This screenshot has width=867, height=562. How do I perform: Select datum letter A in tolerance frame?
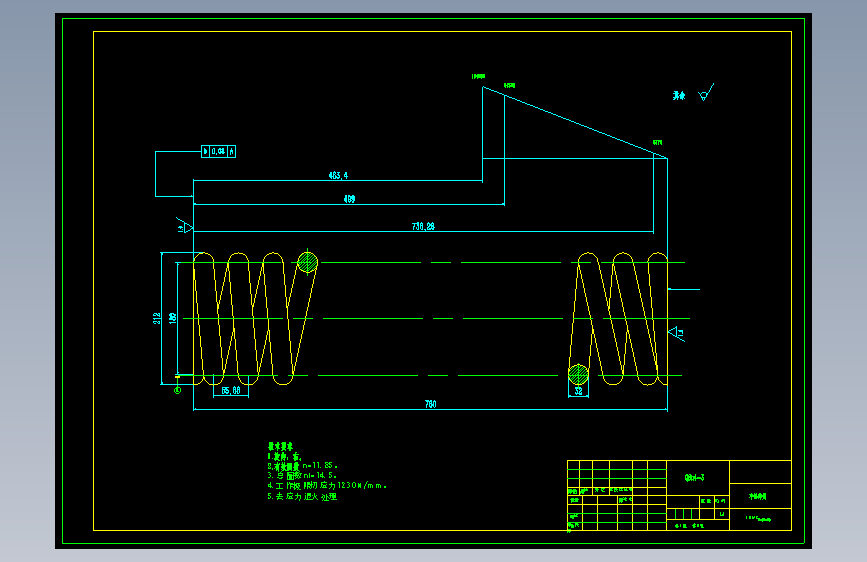(x=232, y=151)
